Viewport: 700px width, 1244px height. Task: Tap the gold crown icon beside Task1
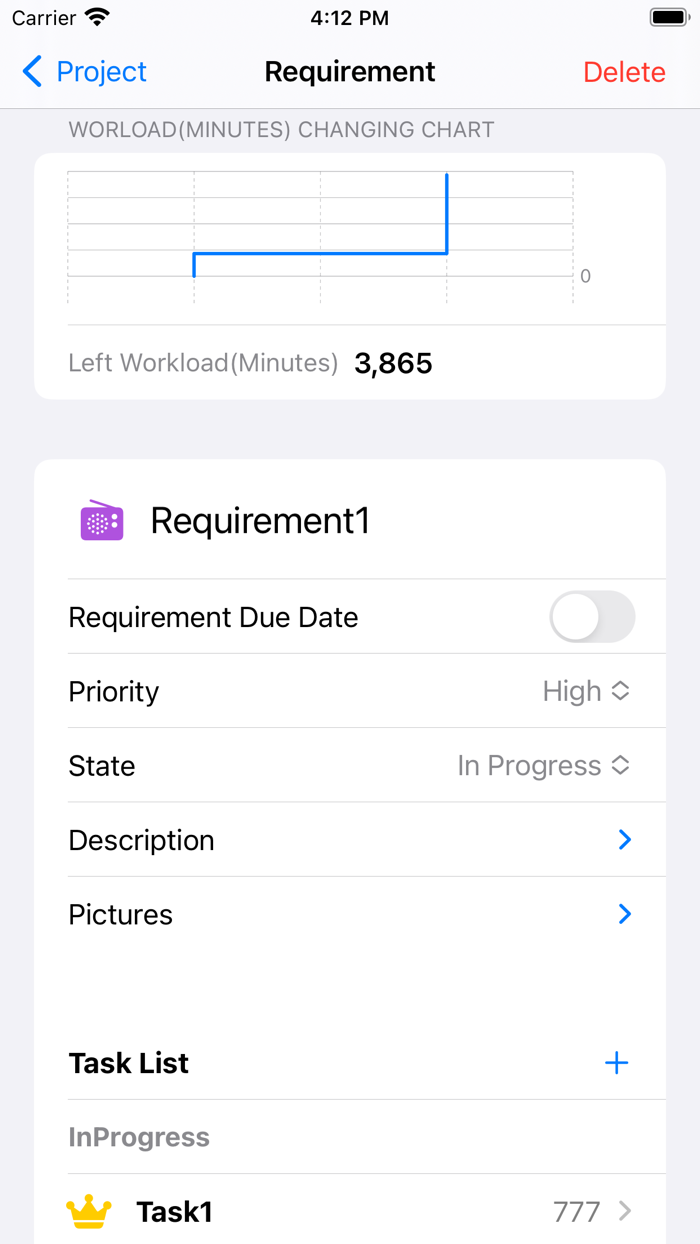pos(89,1212)
